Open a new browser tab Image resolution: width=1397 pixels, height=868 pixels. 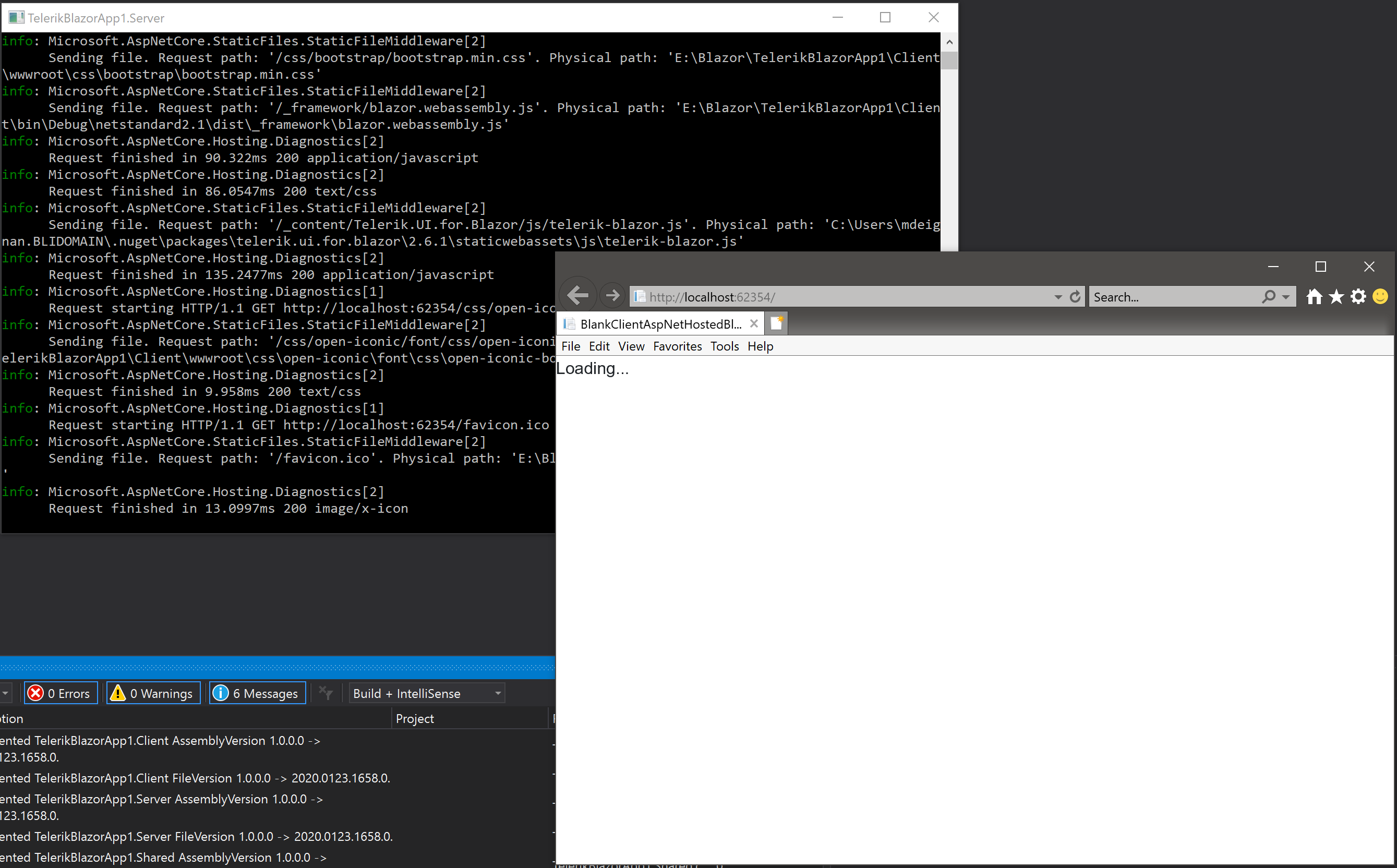coord(777,324)
